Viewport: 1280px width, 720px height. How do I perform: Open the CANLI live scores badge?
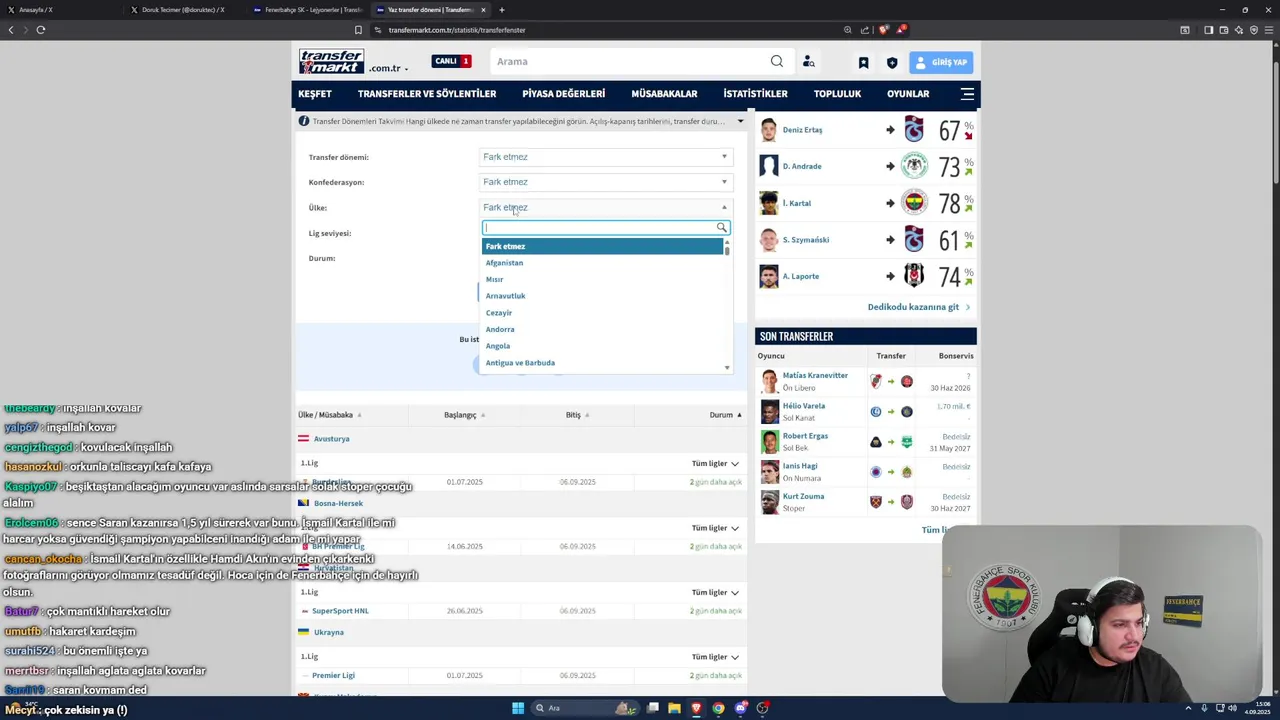tap(452, 61)
